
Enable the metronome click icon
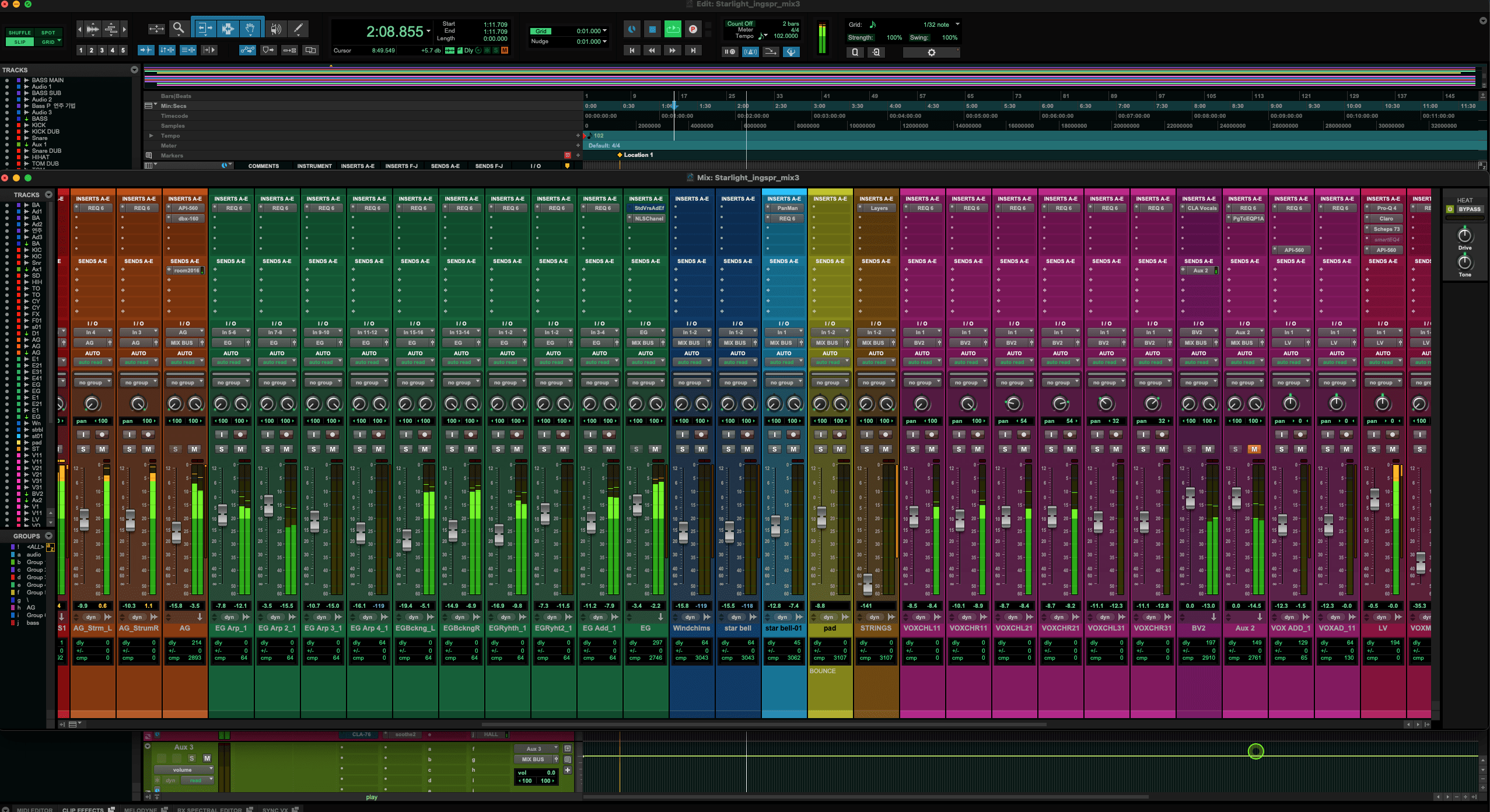750,51
